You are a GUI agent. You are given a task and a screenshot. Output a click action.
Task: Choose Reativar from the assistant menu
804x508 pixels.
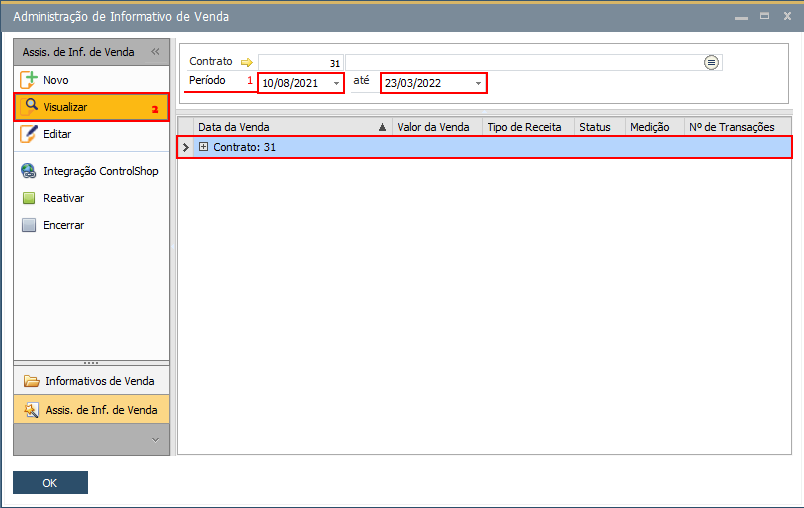point(64,198)
